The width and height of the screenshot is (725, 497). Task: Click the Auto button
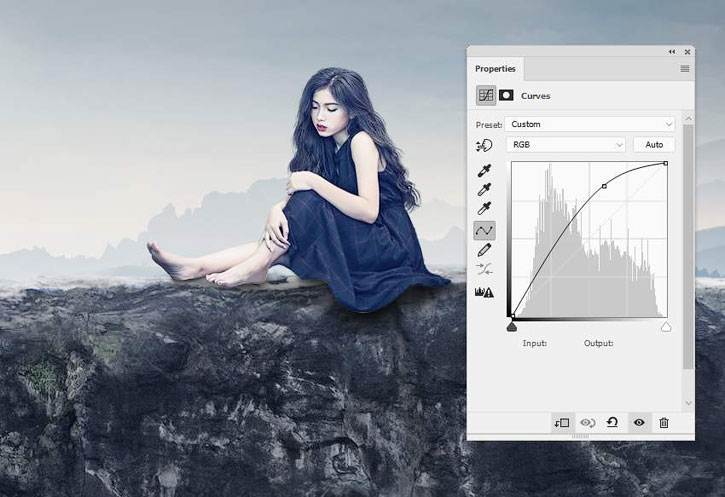(x=654, y=145)
